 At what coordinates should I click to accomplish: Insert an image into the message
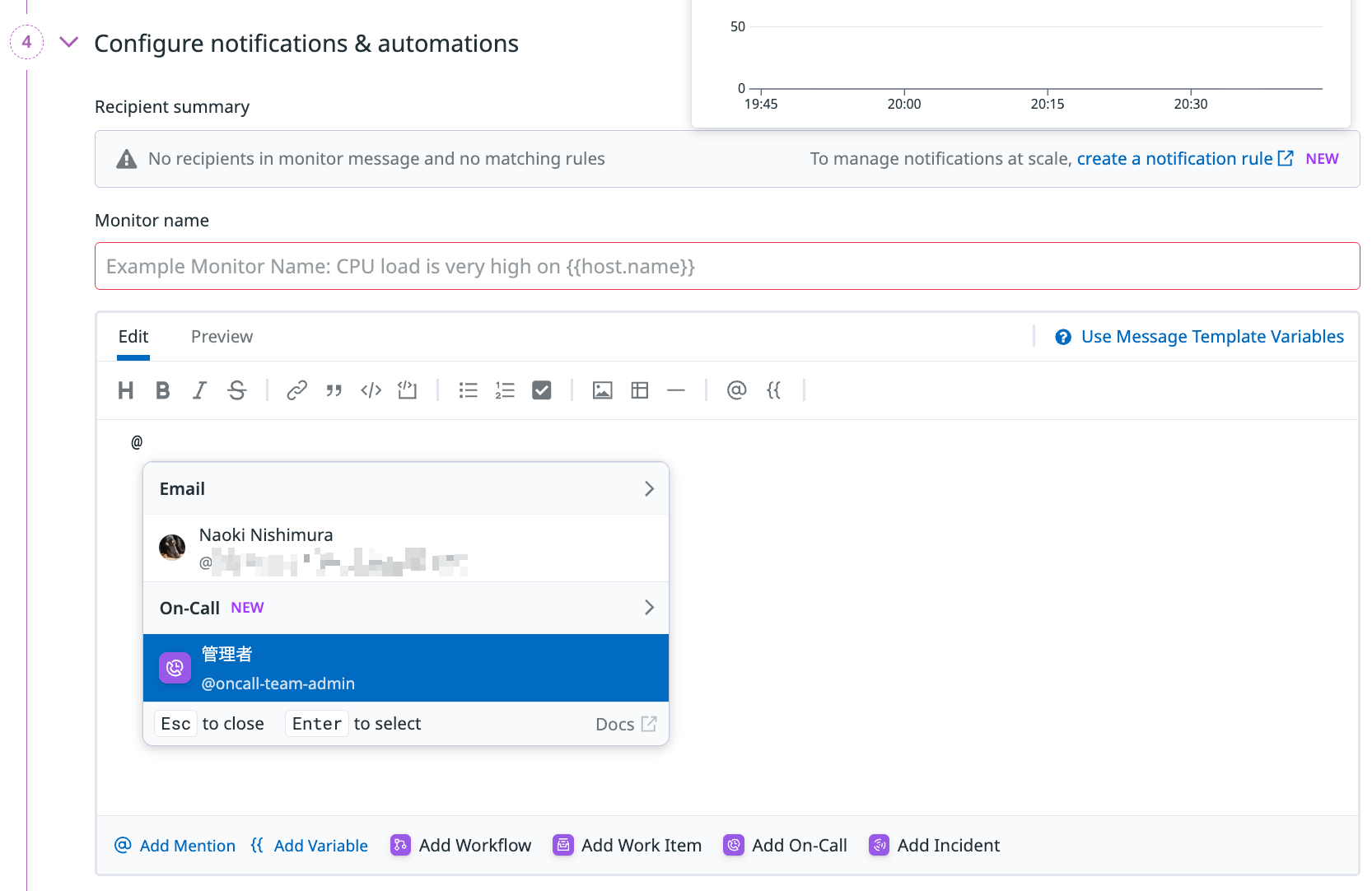[x=602, y=390]
